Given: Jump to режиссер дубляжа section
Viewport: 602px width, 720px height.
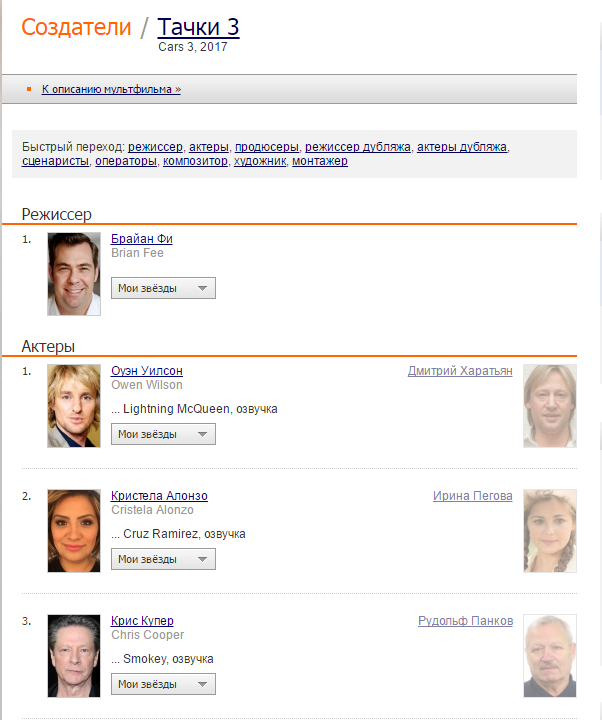Looking at the screenshot, I should (358, 147).
